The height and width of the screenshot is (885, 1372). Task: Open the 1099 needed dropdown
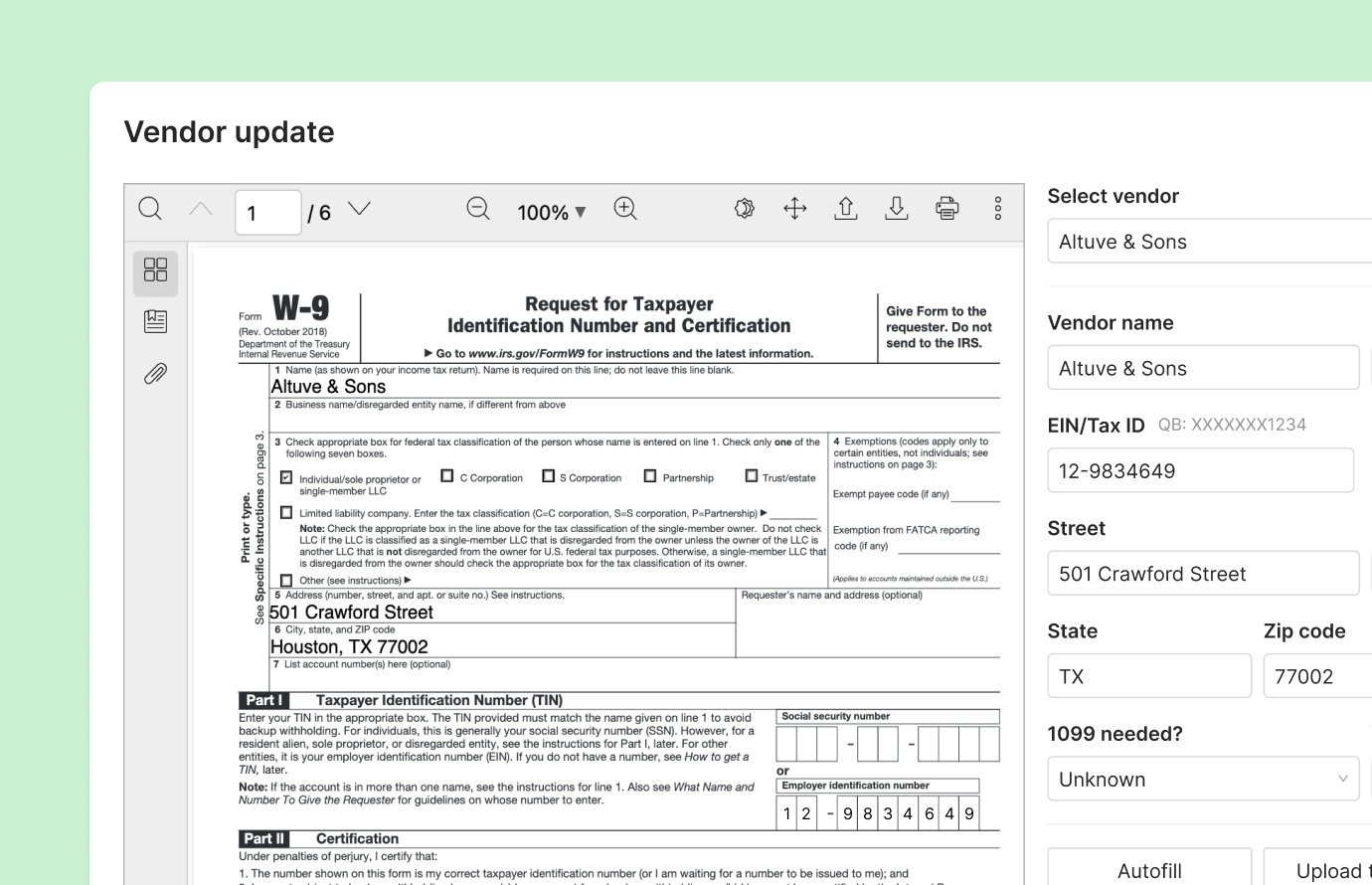[x=1203, y=779]
